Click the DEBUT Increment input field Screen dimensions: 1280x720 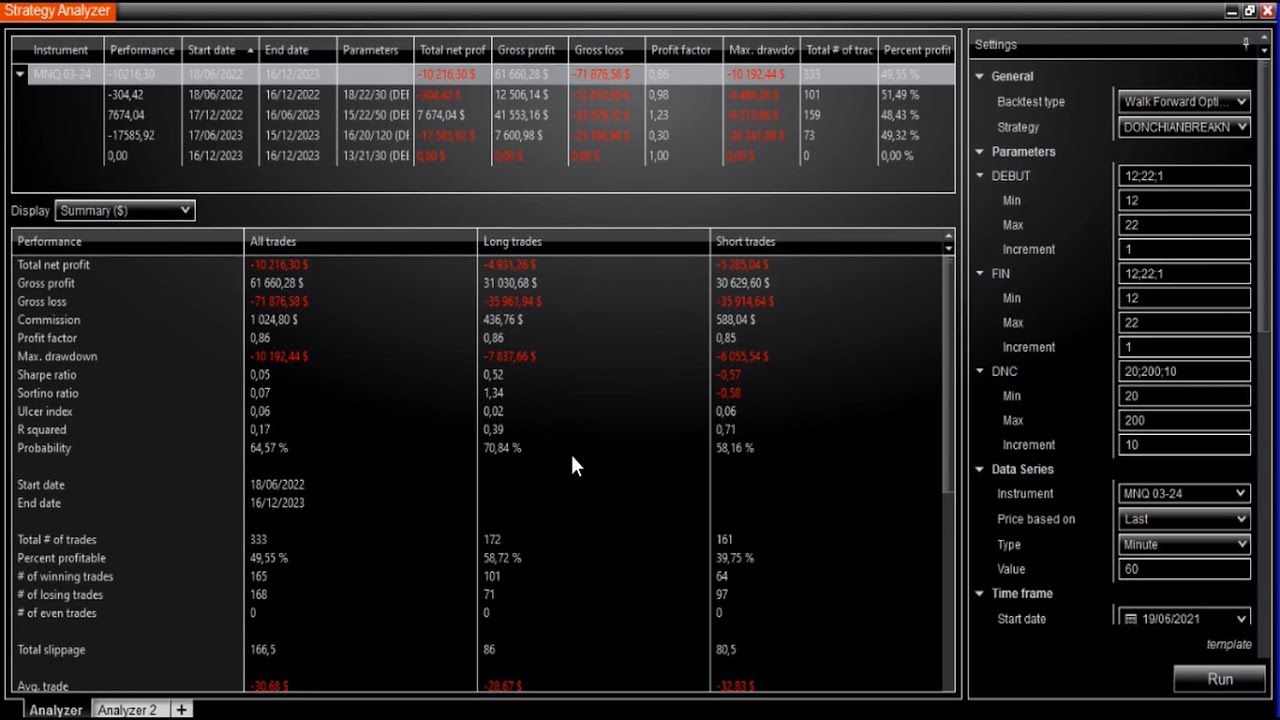[1184, 249]
